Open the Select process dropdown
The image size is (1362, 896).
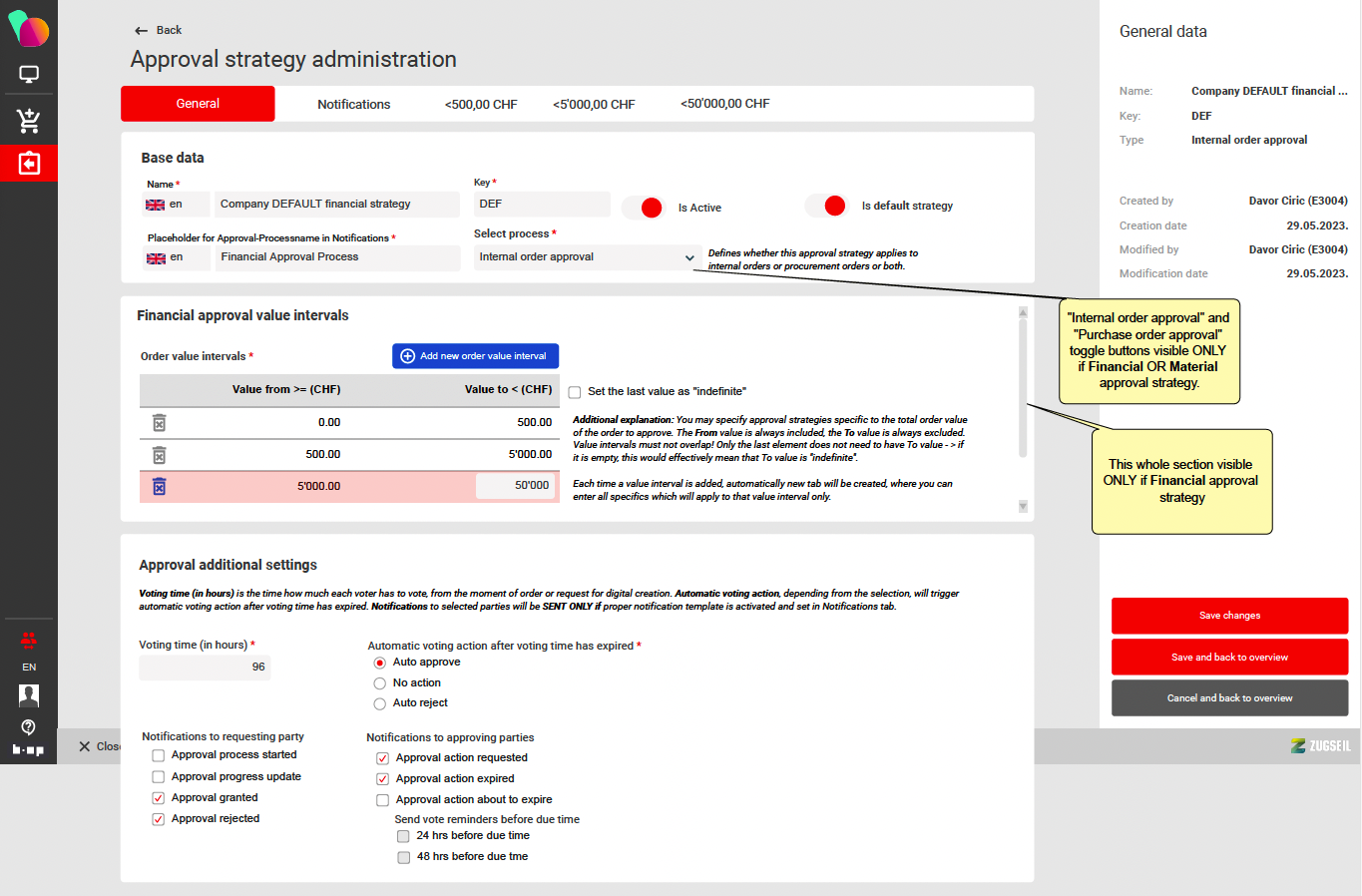[587, 257]
